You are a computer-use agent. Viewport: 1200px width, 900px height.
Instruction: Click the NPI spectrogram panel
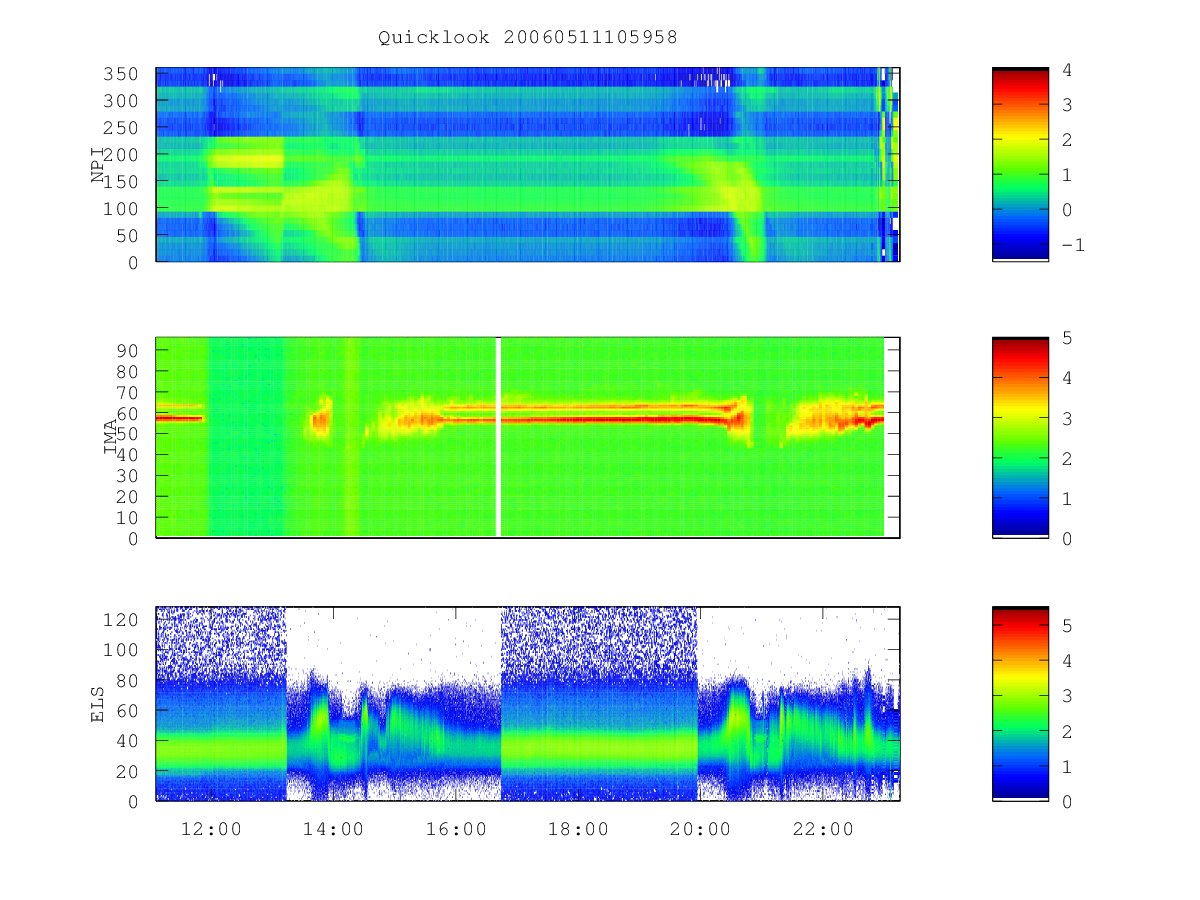[x=528, y=165]
